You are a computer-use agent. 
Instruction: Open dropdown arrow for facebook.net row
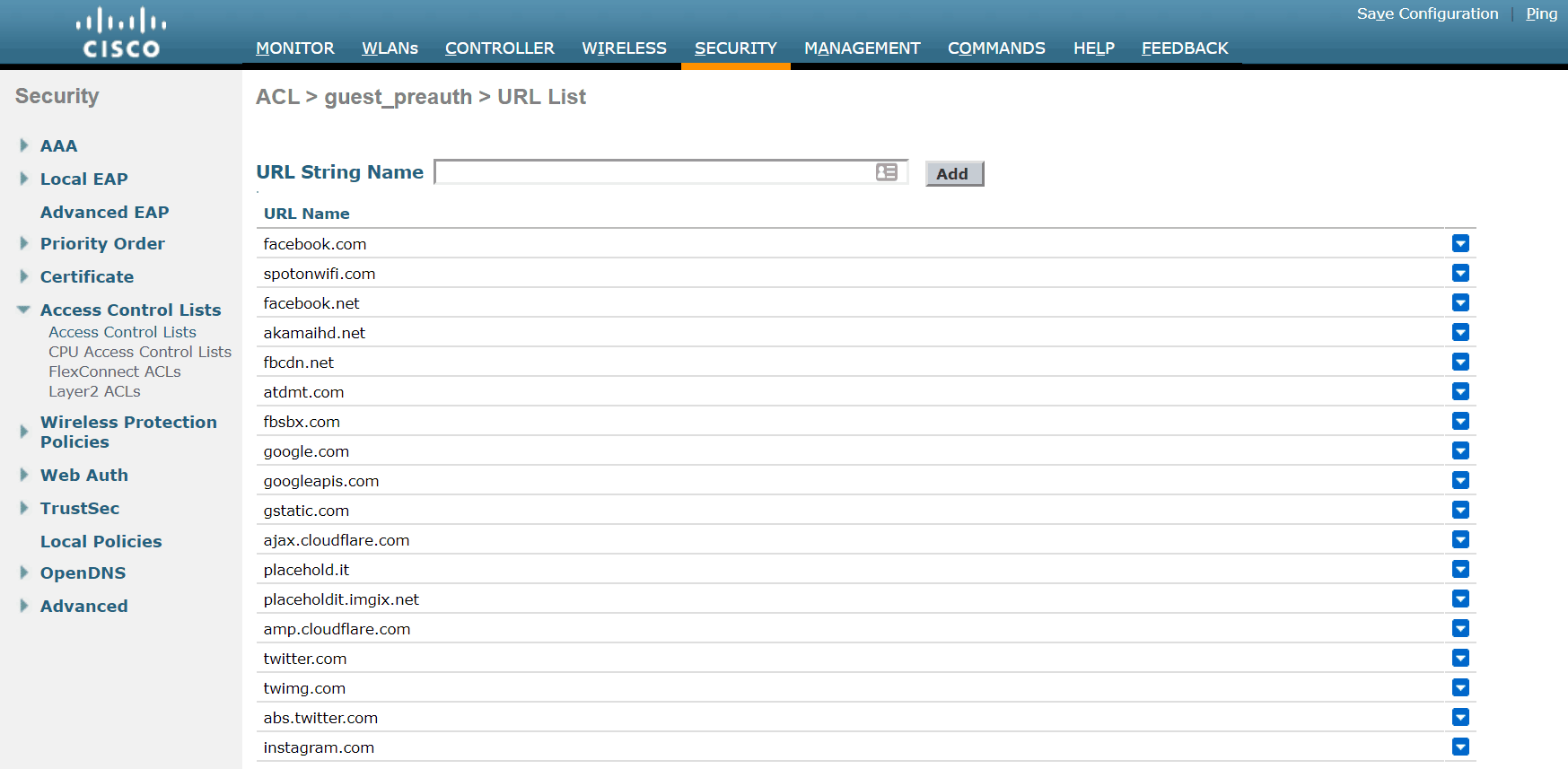pos(1460,302)
